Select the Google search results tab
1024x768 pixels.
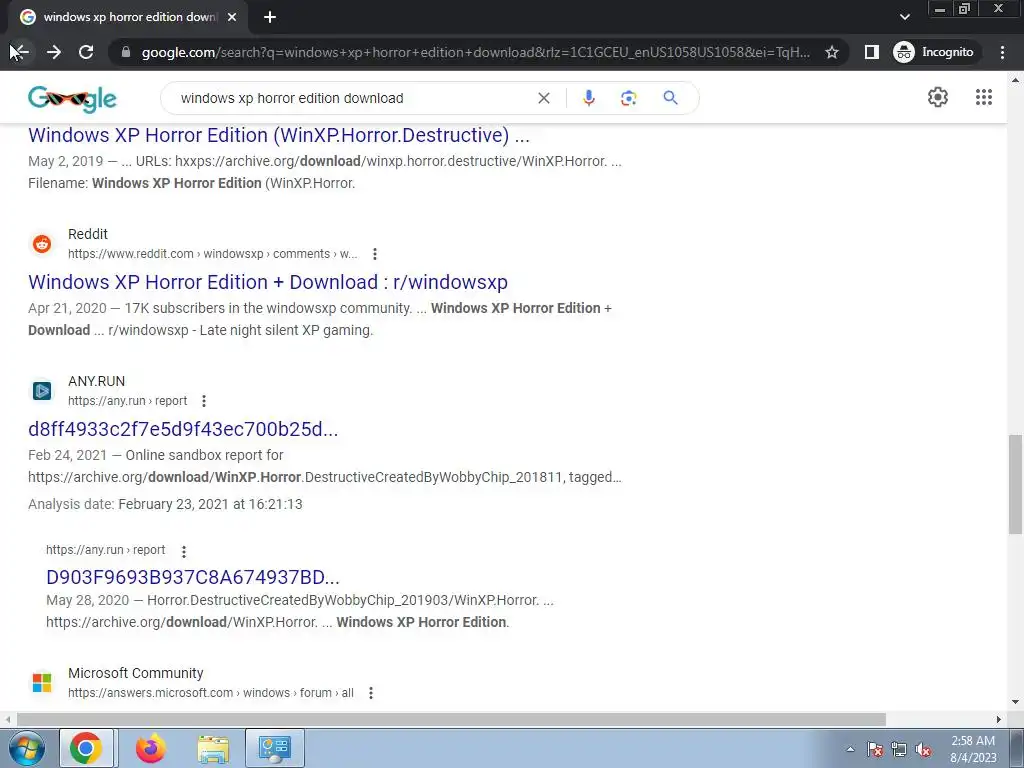point(127,18)
